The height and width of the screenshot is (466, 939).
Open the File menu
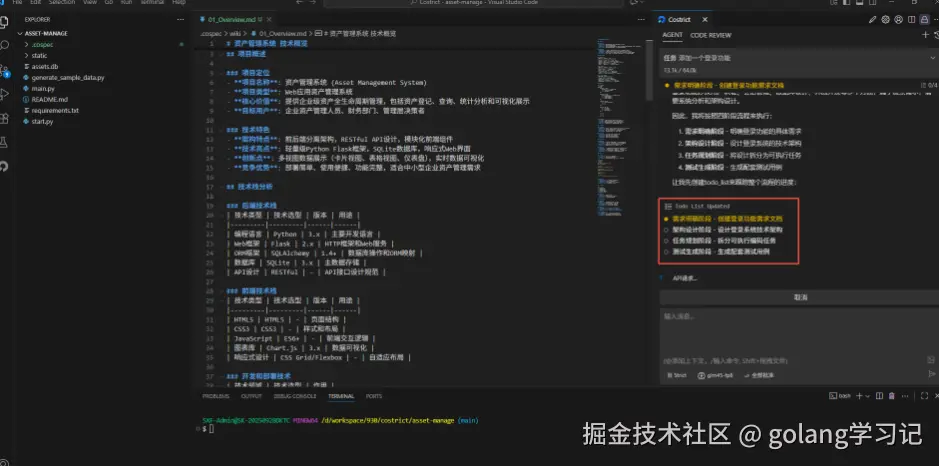tap(17, 2)
